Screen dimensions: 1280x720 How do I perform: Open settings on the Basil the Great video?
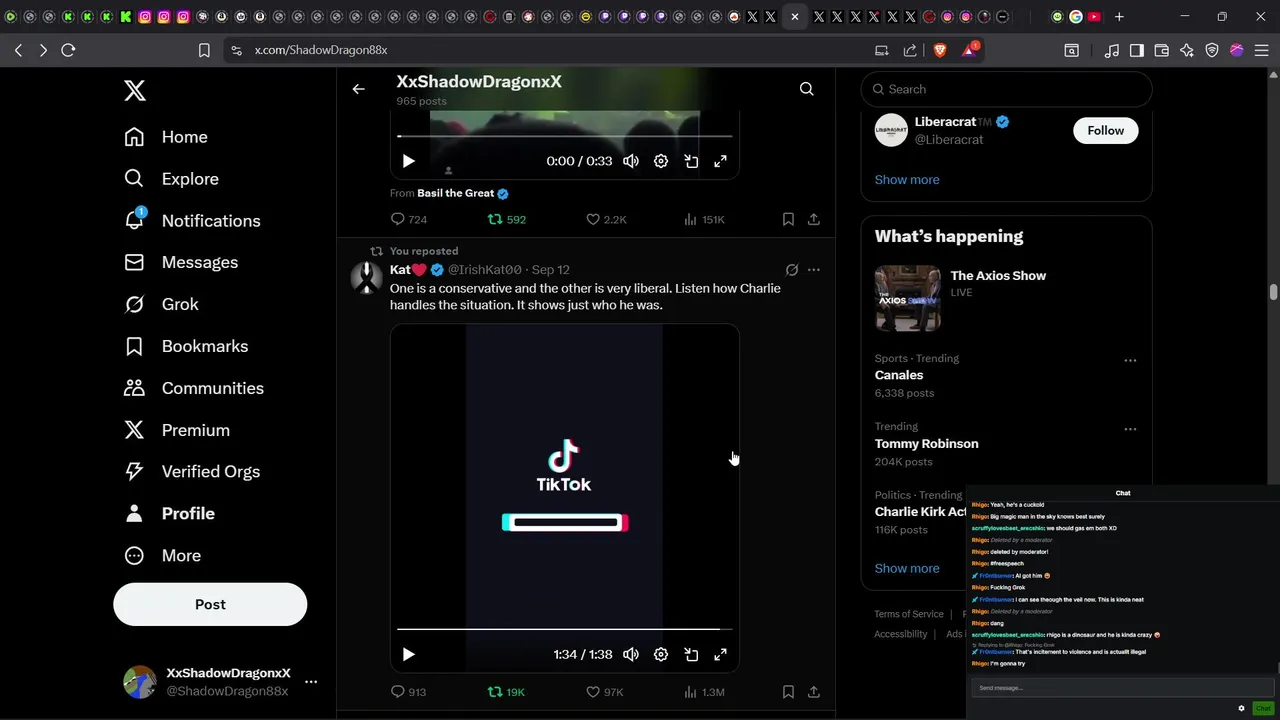click(x=661, y=161)
